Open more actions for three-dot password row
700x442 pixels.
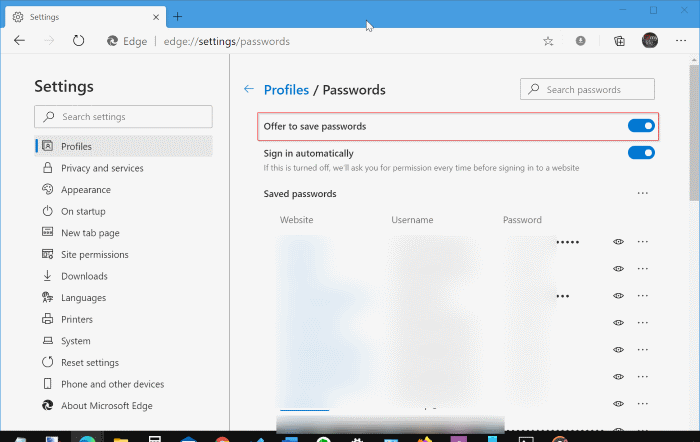tap(642, 296)
